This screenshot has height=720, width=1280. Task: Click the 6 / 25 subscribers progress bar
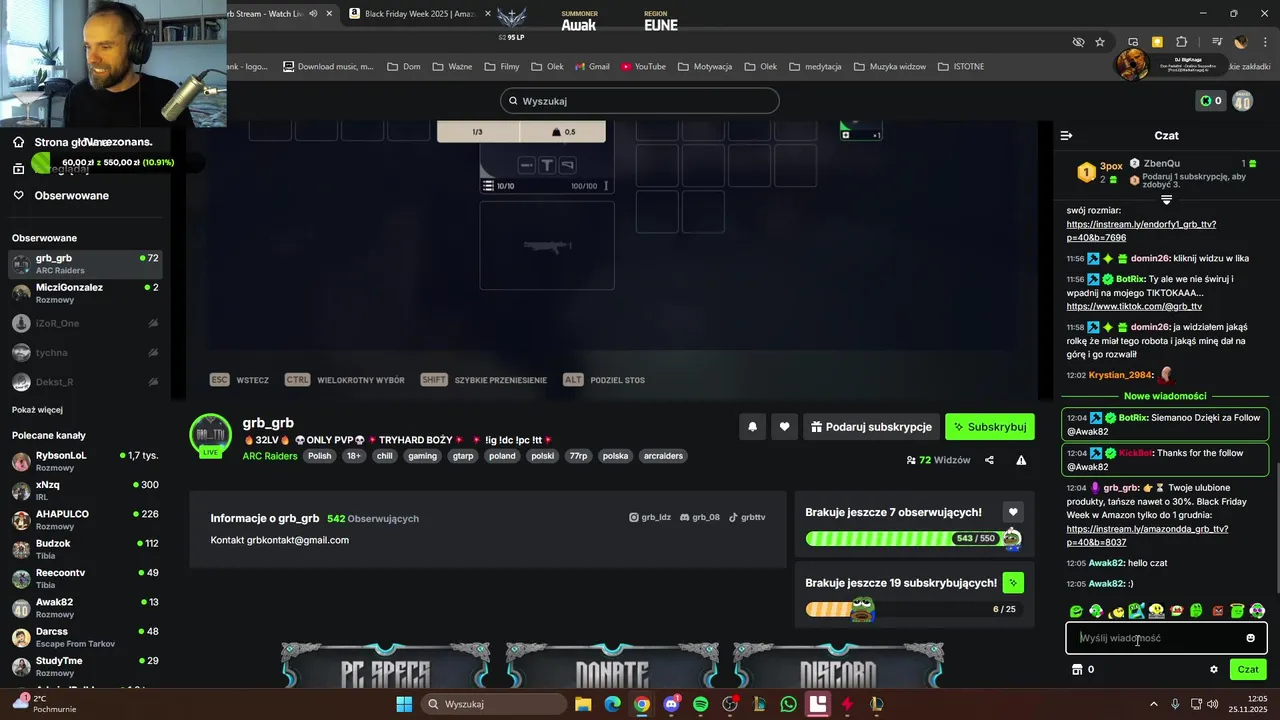913,609
